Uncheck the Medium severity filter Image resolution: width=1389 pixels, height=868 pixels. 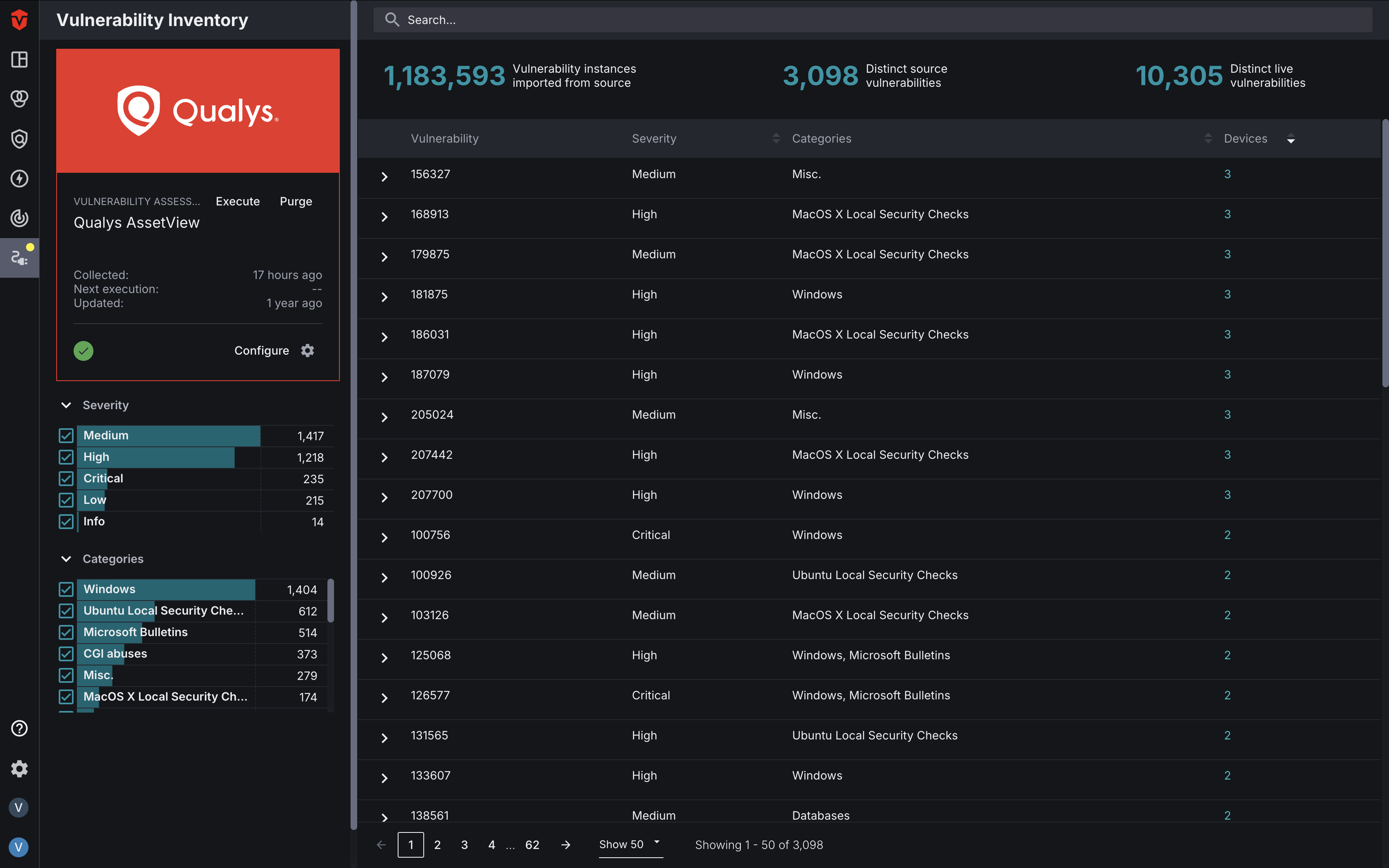[x=65, y=435]
